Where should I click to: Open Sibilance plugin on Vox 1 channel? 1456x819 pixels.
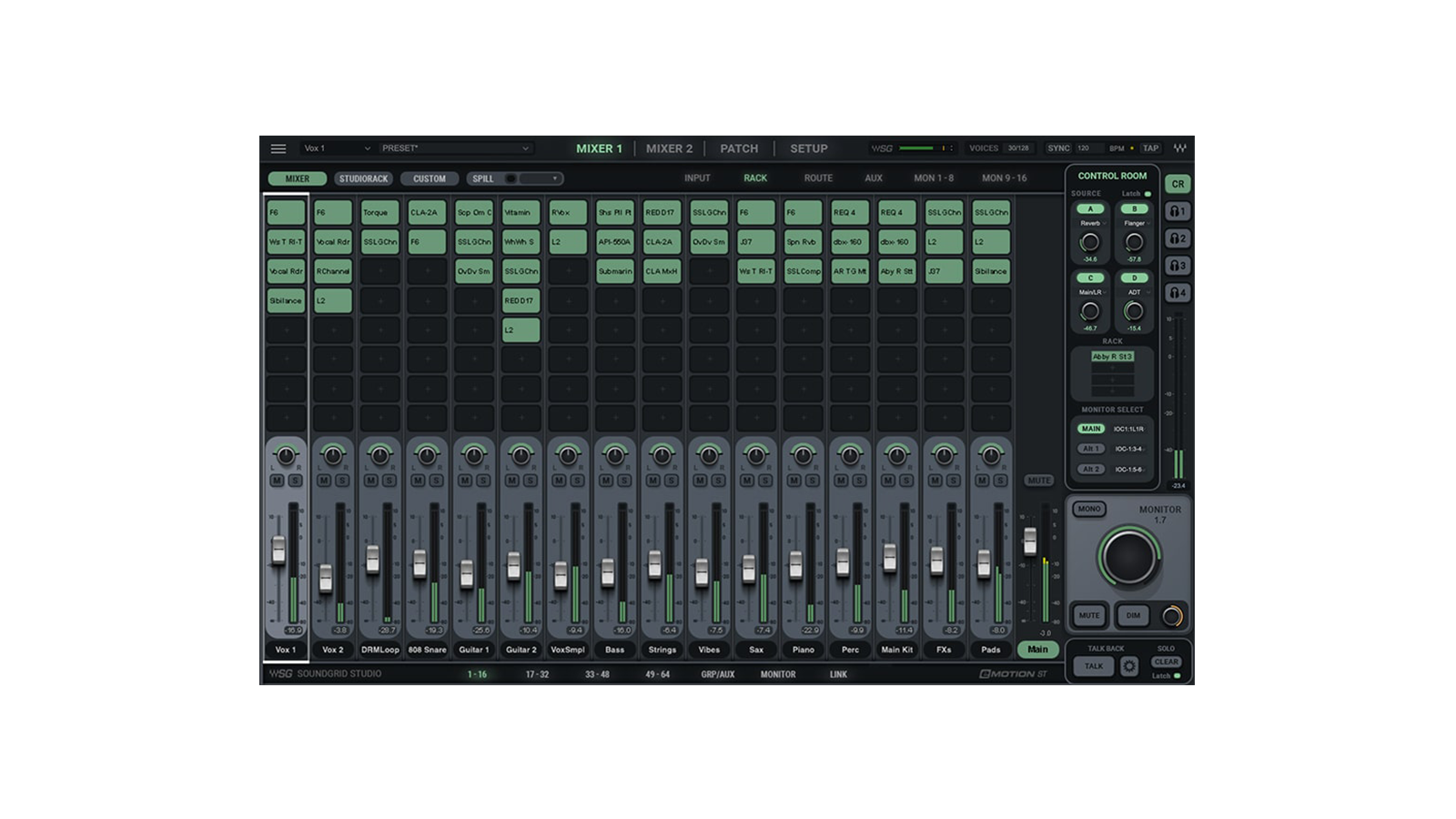(x=286, y=300)
